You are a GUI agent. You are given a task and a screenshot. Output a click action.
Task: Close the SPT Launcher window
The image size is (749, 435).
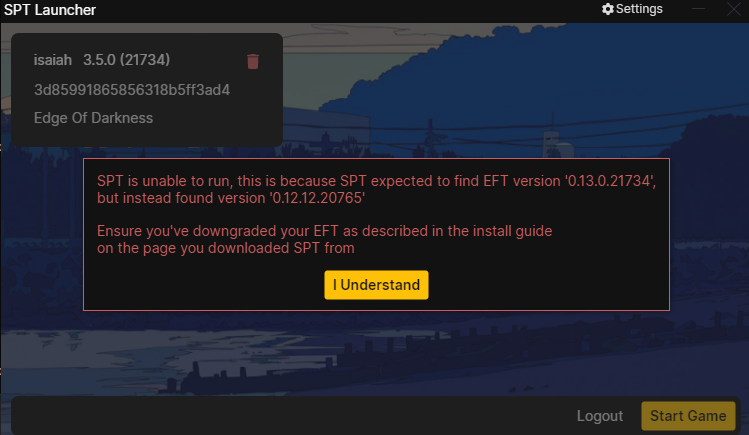coord(734,9)
